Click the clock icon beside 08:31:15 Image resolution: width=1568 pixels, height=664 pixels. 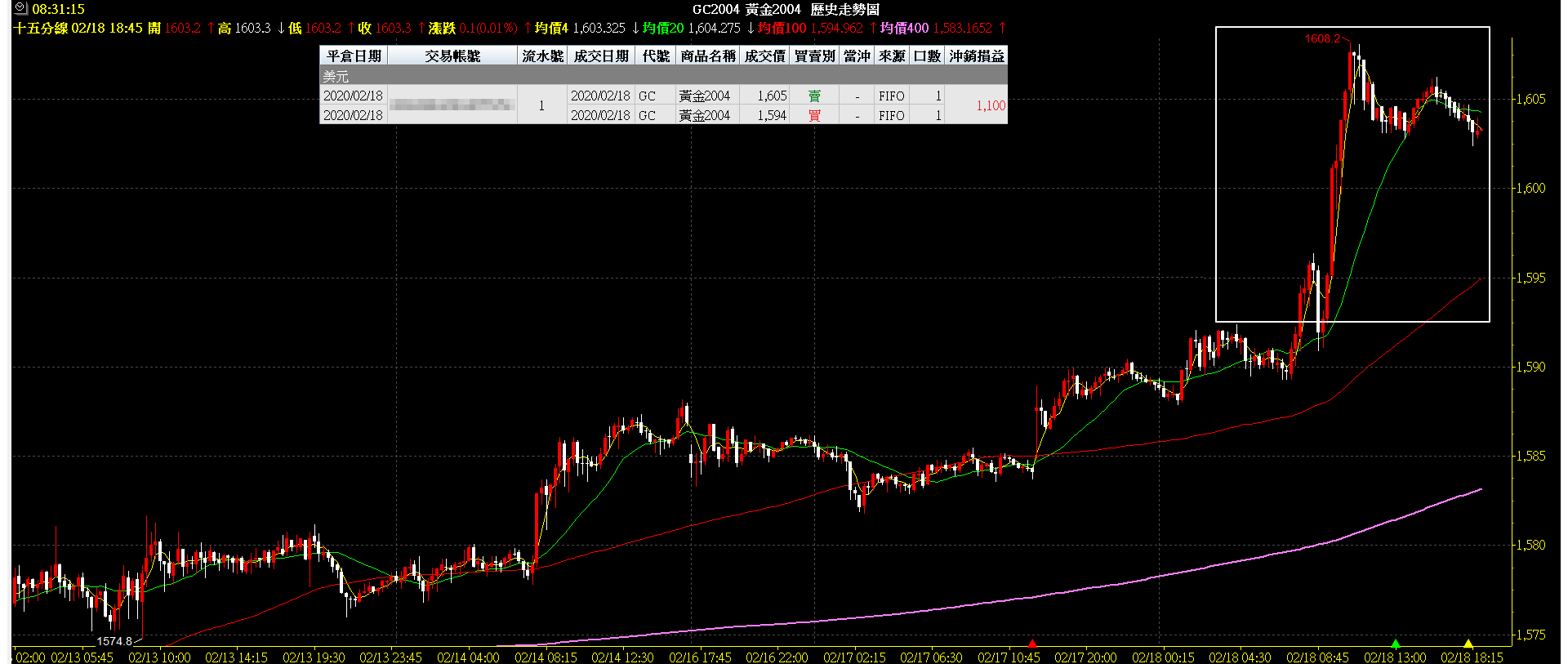pyautogui.click(x=21, y=8)
